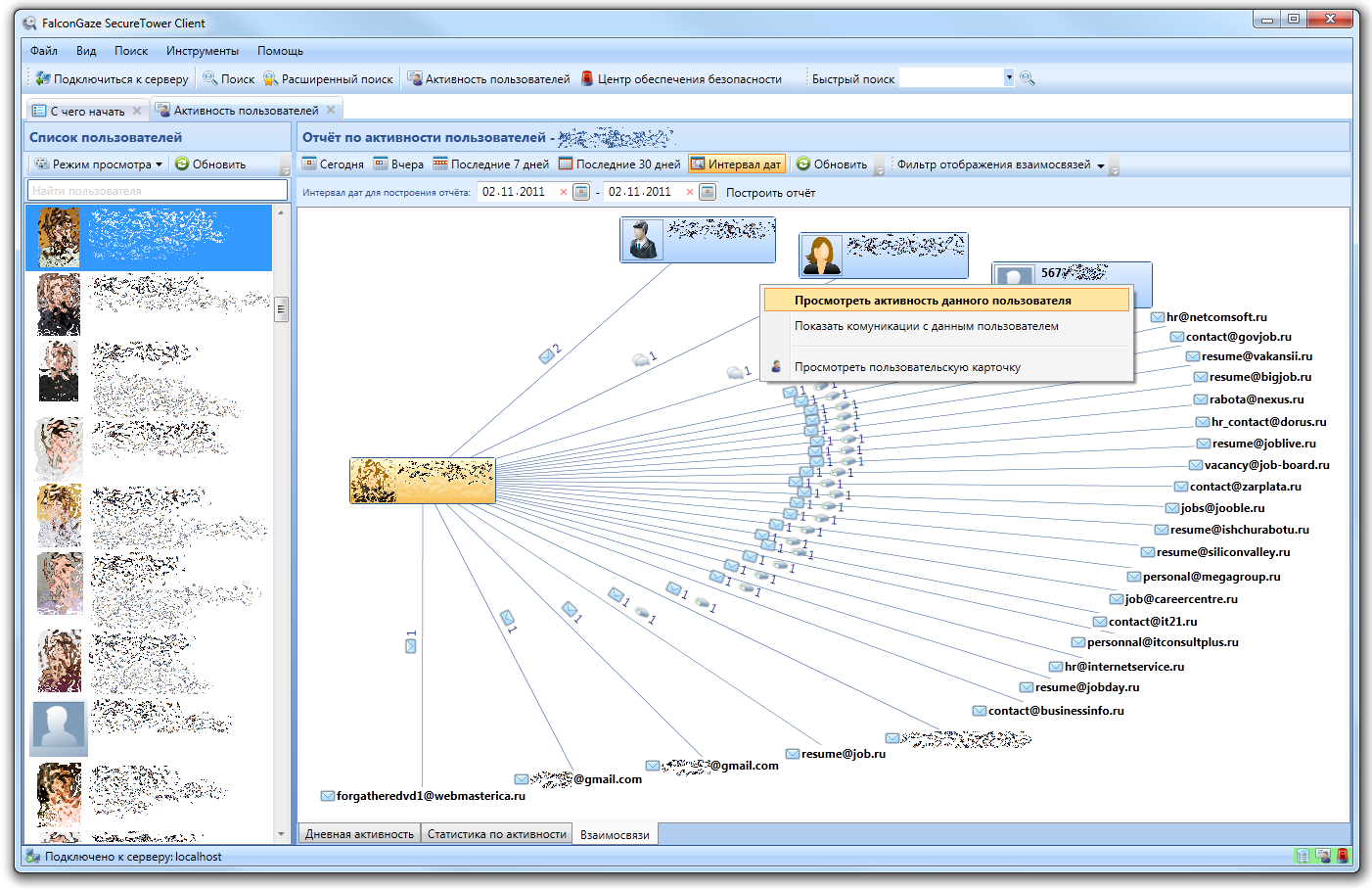Expand 'Фильтр отображения взаимосвязей' dropdown
The width and height of the screenshot is (1372, 889).
pos(1000,164)
